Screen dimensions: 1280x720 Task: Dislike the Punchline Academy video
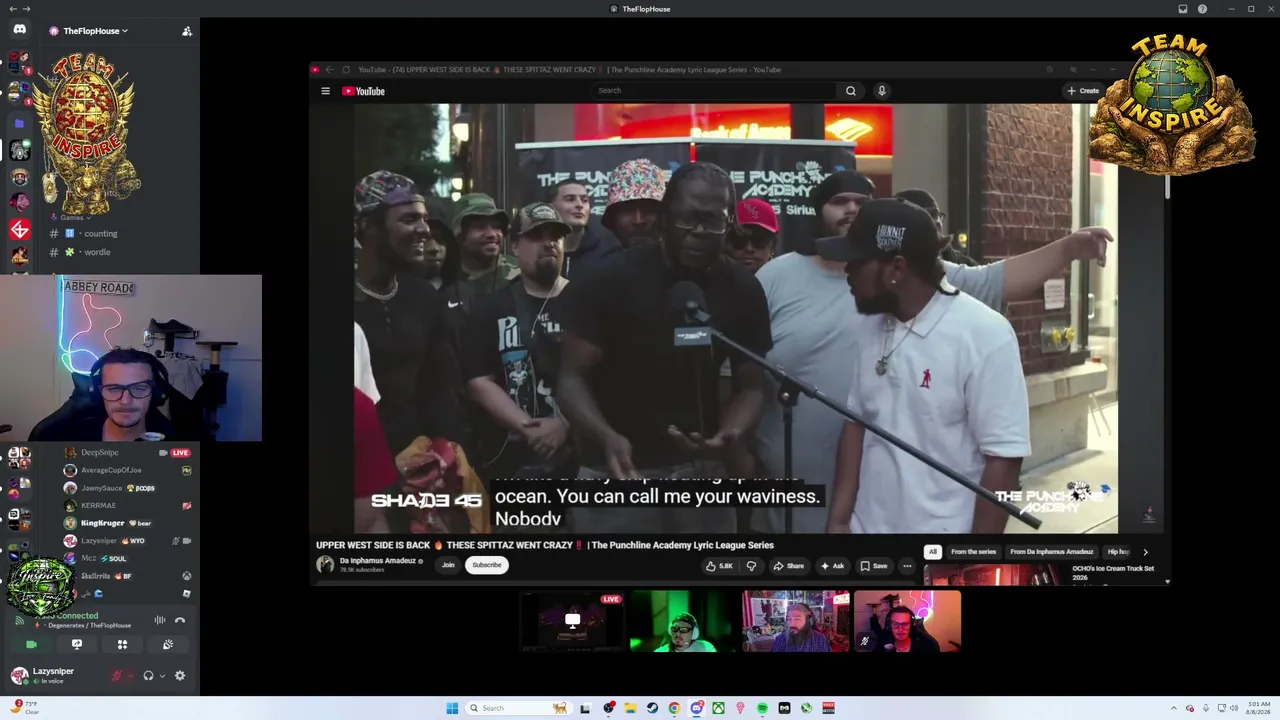pyautogui.click(x=751, y=566)
